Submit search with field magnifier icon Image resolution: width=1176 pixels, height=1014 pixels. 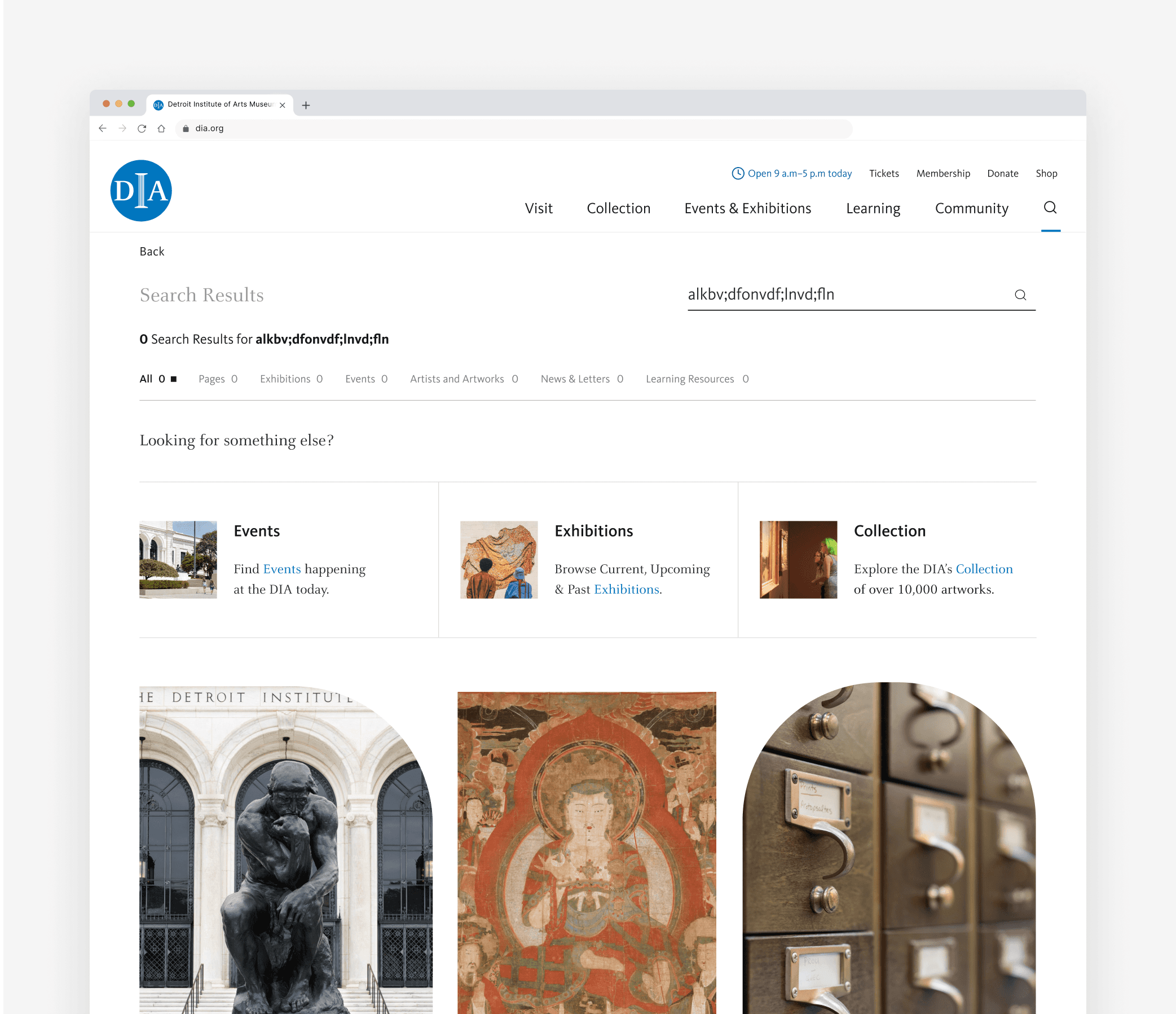(1020, 295)
